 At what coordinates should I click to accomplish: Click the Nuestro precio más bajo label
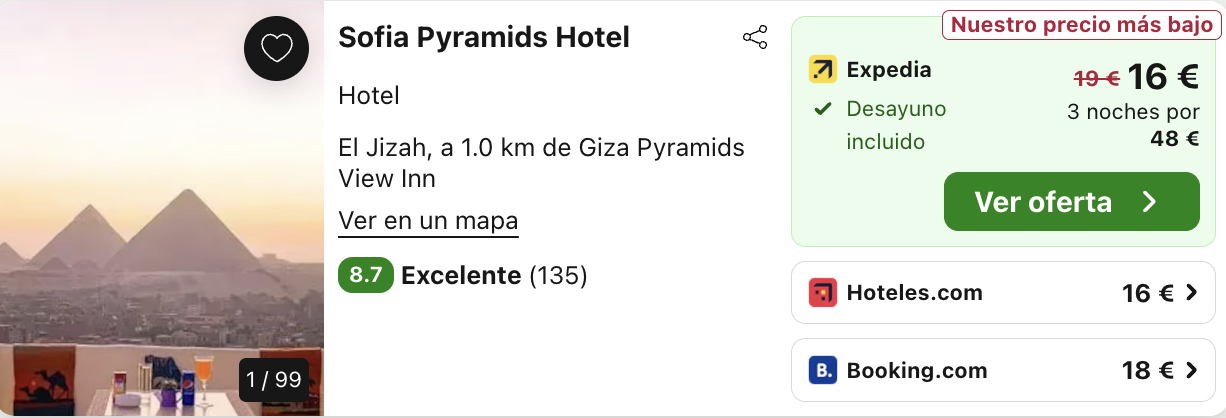coord(1082,25)
